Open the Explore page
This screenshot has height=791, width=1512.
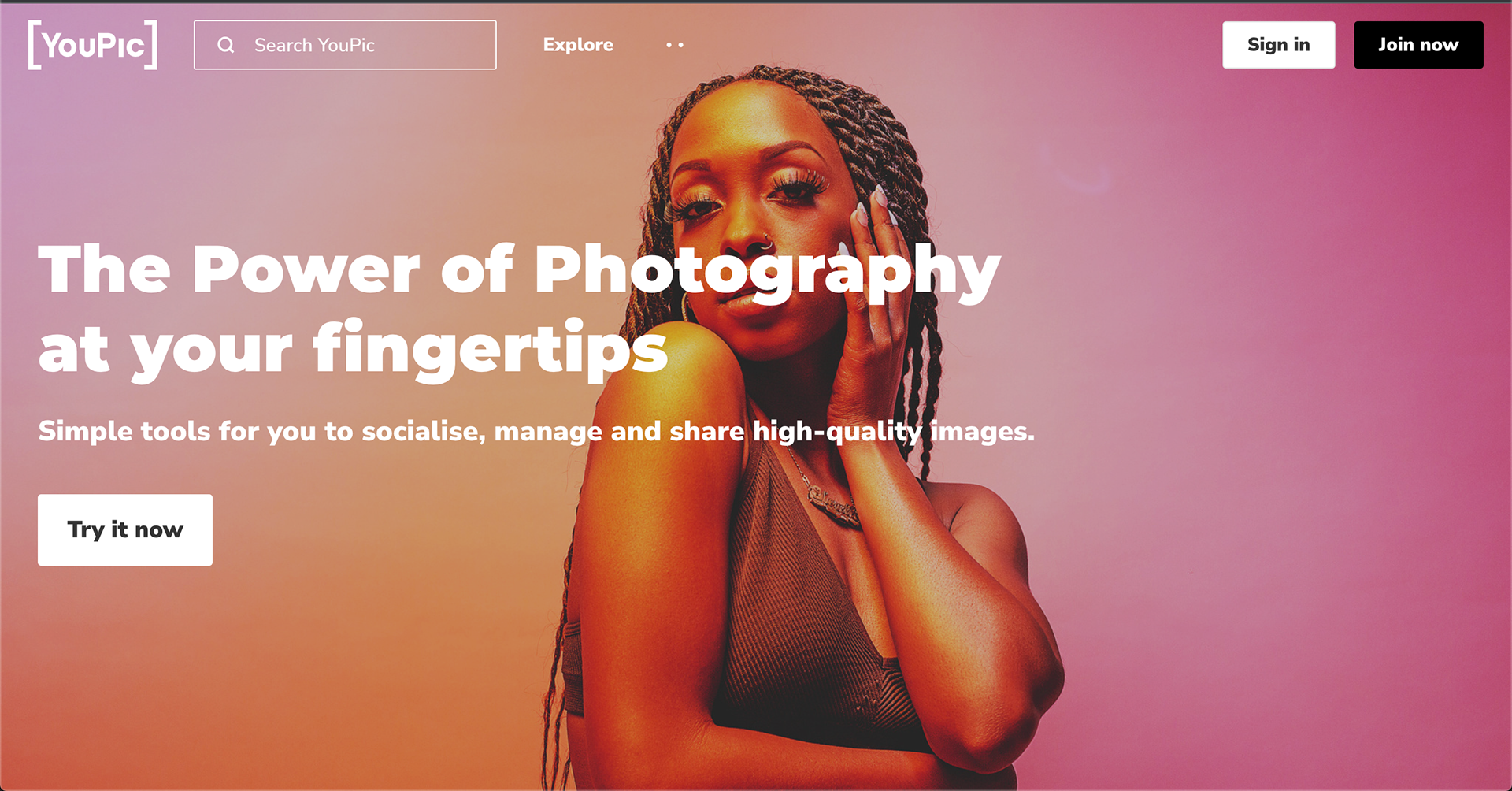(x=578, y=45)
